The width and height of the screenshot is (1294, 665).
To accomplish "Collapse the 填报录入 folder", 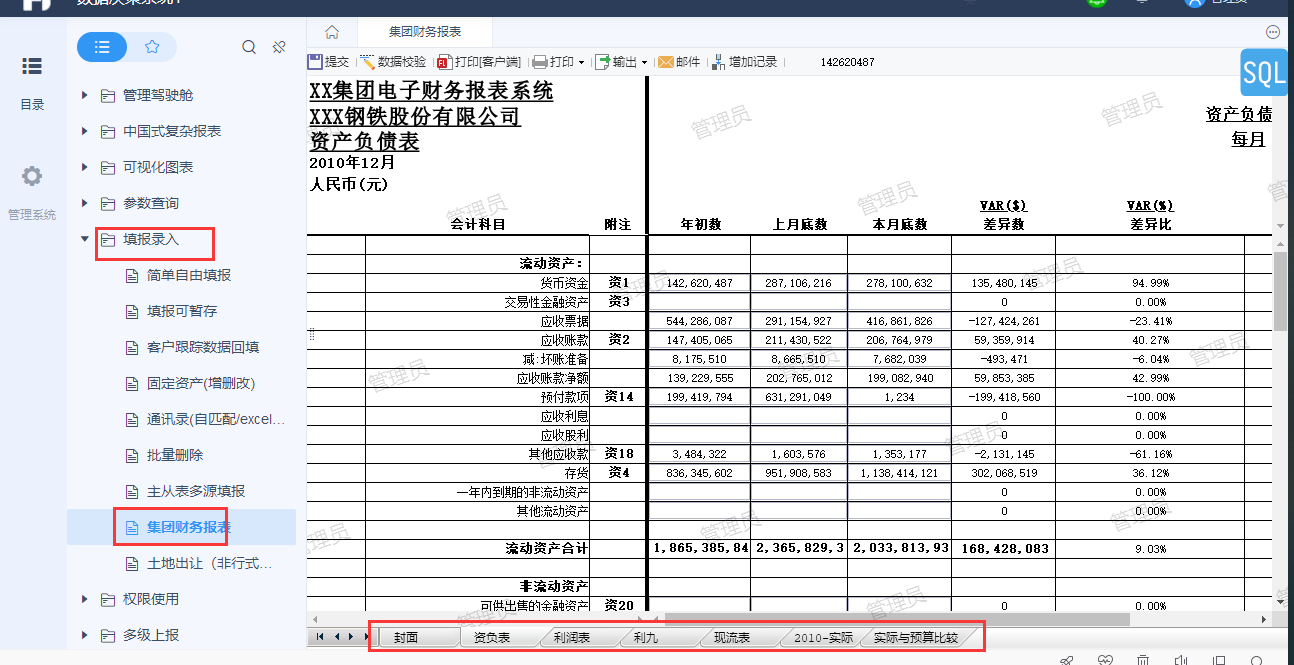I will coord(85,239).
